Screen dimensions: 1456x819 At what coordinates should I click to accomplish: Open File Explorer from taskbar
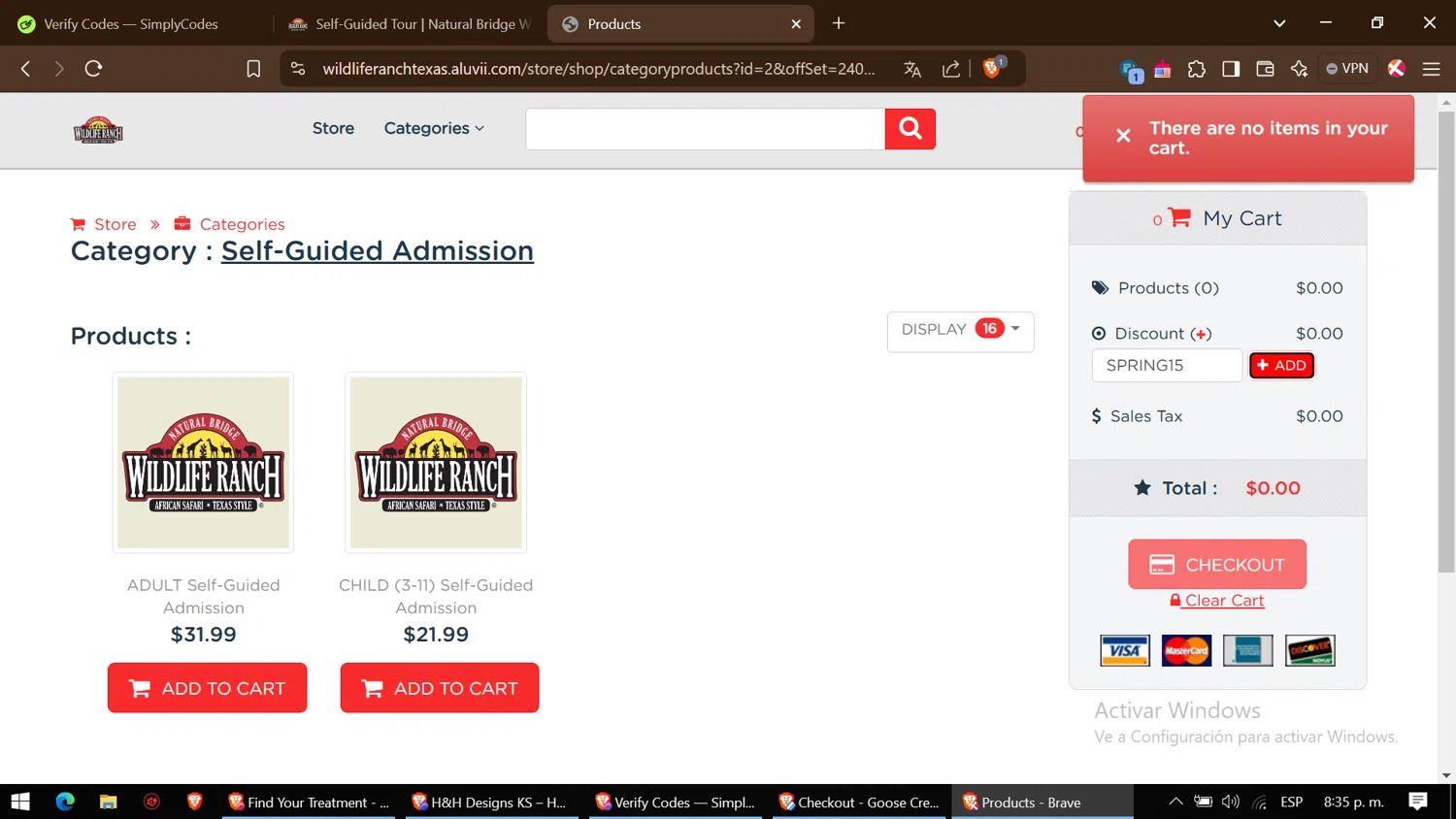[108, 802]
